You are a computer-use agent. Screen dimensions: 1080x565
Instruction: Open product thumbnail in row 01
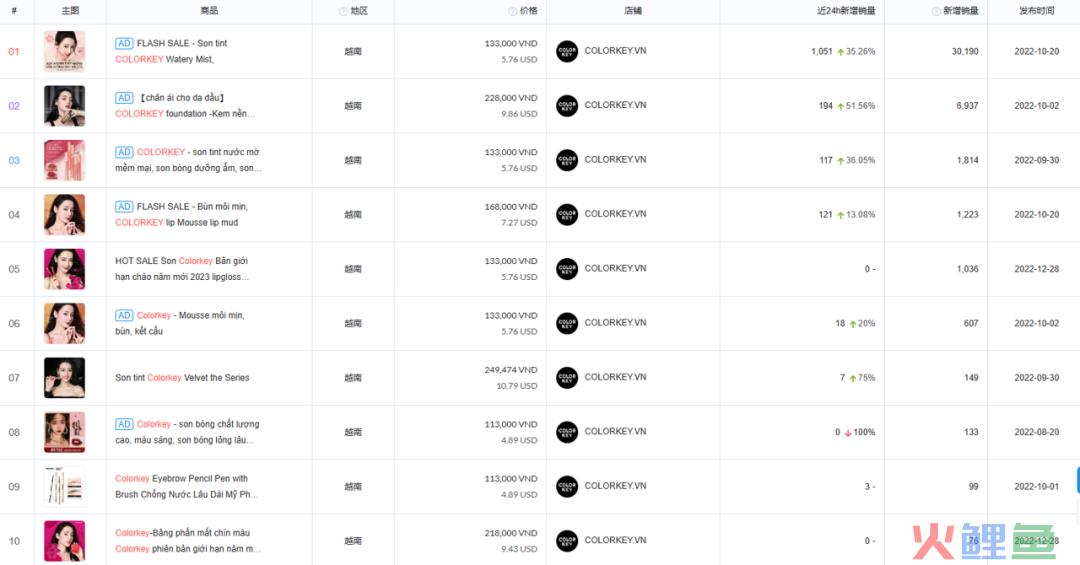pos(65,51)
